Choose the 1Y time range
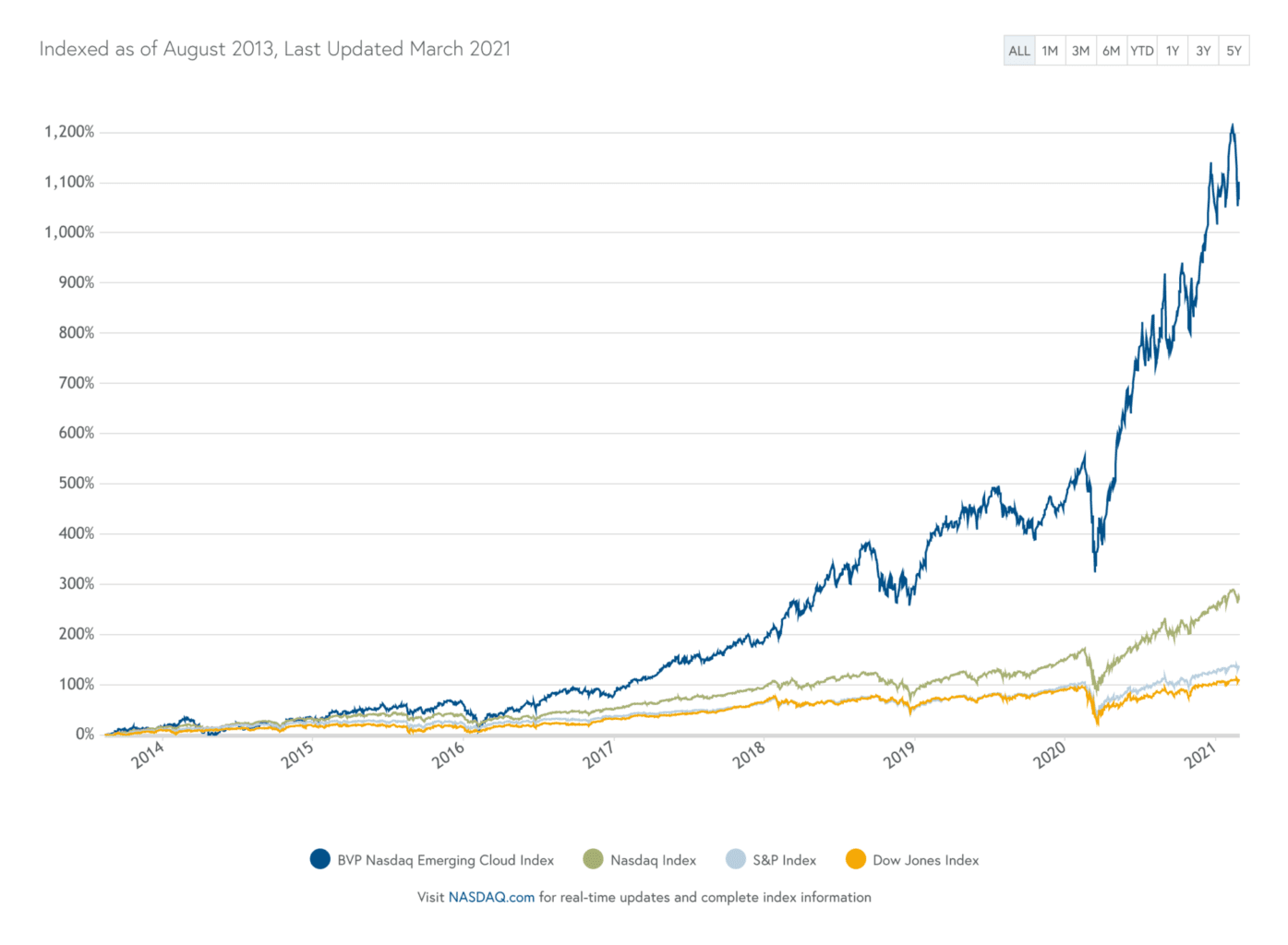This screenshot has height=945, width=1288. pos(1173,51)
